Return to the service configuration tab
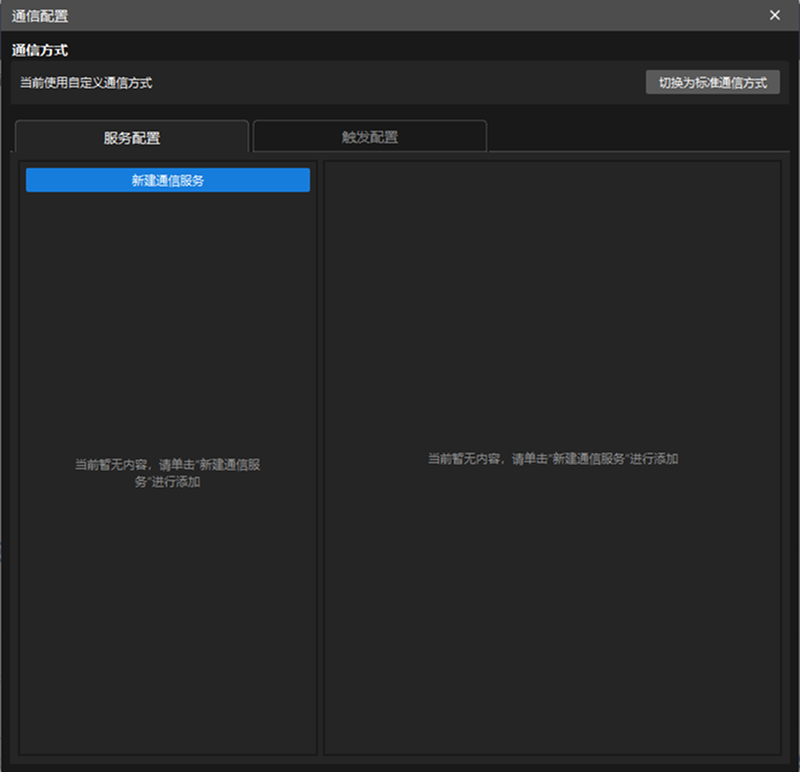 point(135,136)
